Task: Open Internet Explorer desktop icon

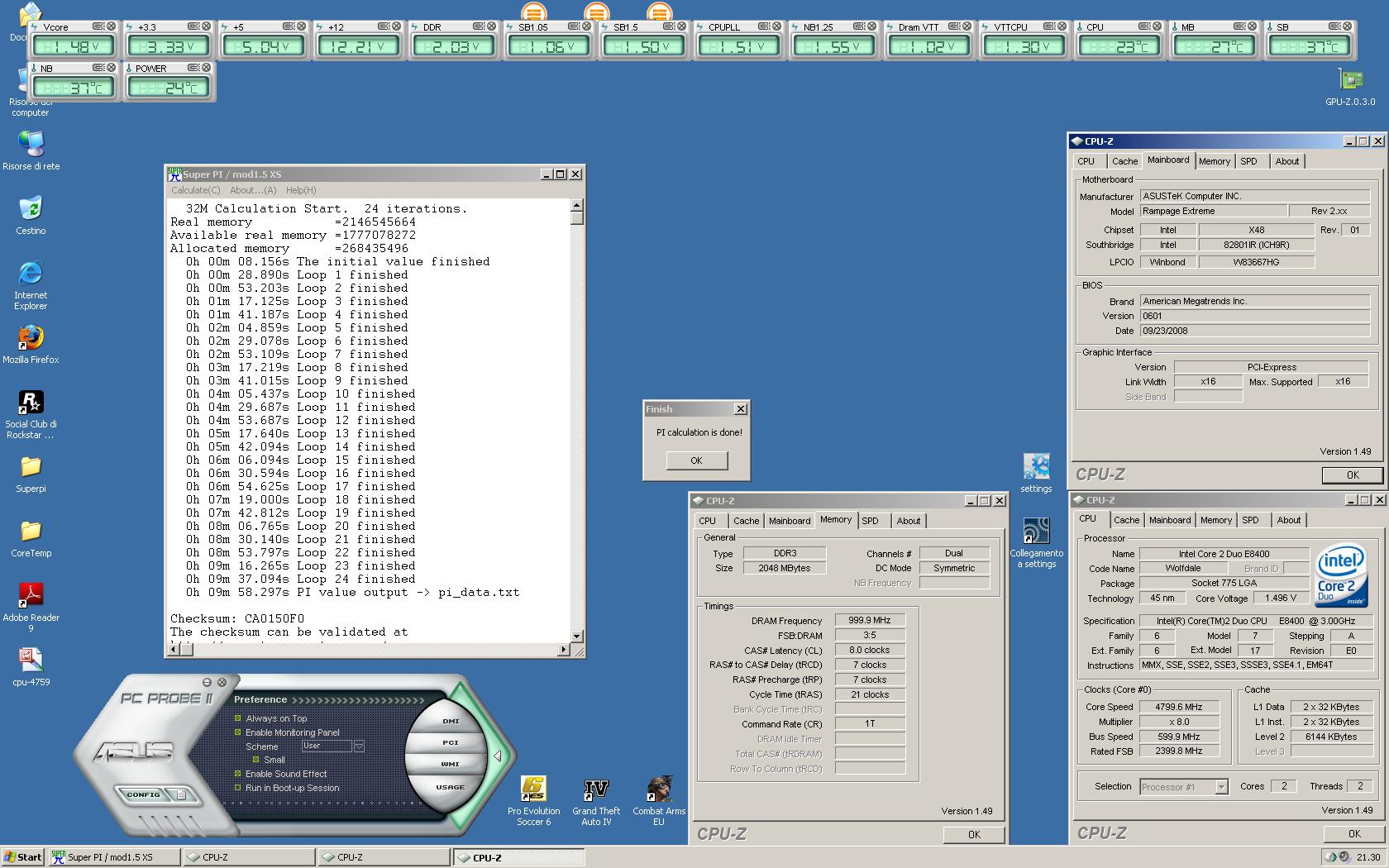Action: pyautogui.click(x=31, y=284)
